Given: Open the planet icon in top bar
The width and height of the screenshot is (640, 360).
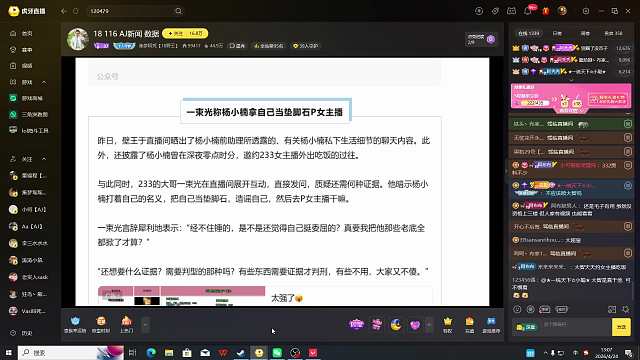Looking at the screenshot, I should (x=495, y=11).
